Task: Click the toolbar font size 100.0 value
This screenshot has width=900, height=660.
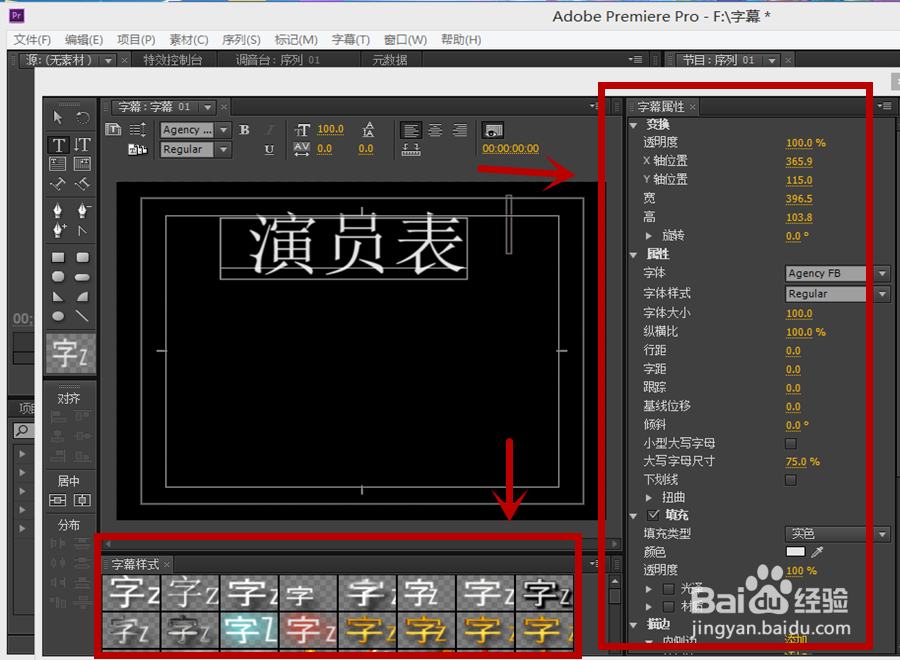Action: pyautogui.click(x=331, y=129)
